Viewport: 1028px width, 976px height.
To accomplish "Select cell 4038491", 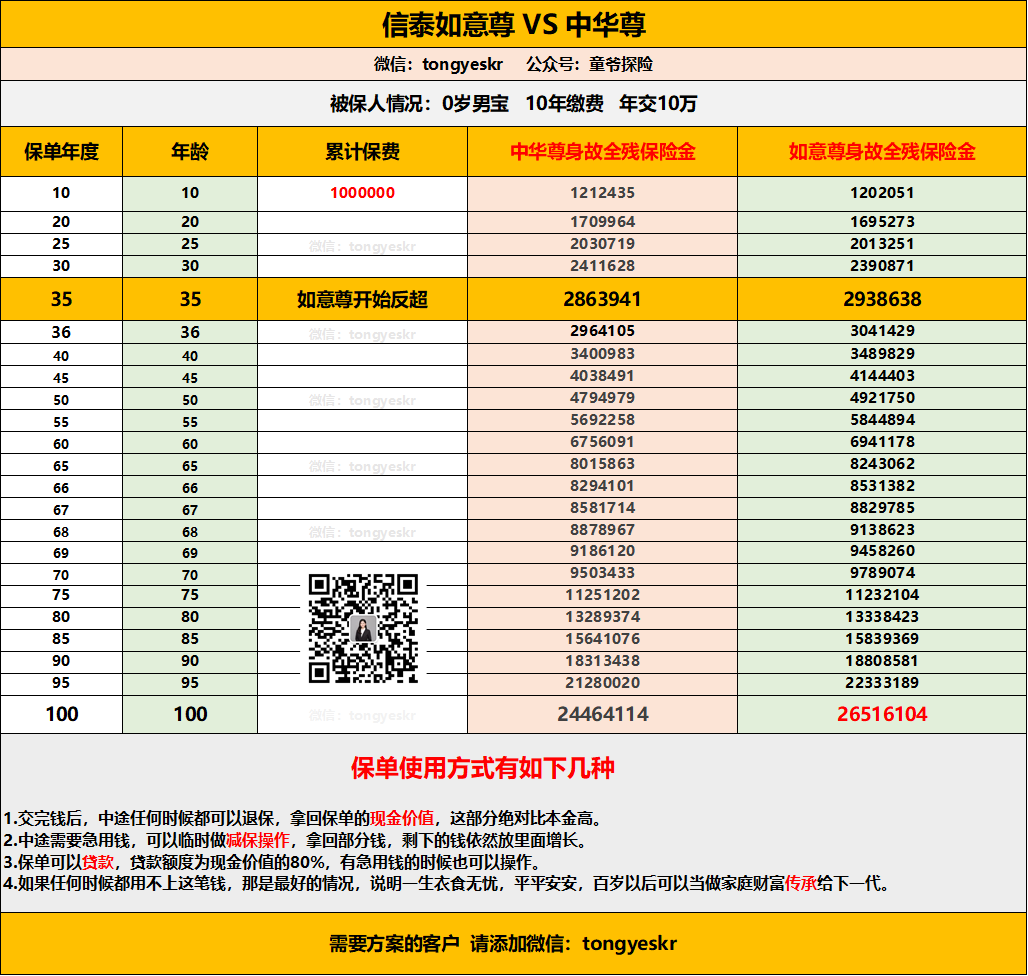I will (x=603, y=376).
